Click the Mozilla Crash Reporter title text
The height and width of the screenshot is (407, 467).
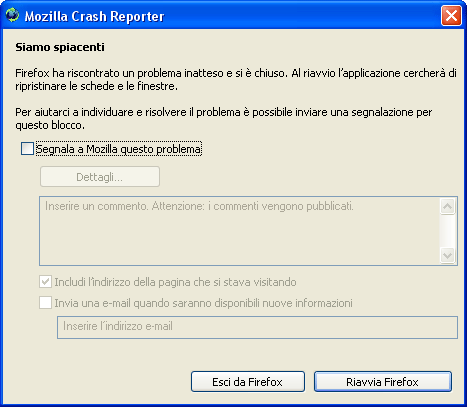94,16
